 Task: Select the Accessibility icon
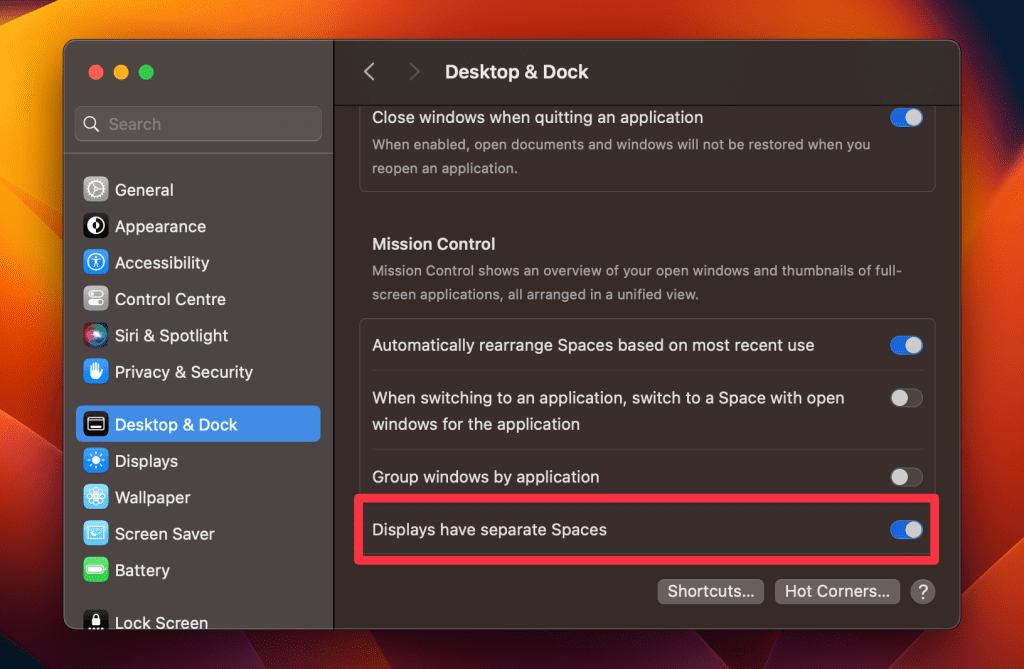(x=96, y=263)
